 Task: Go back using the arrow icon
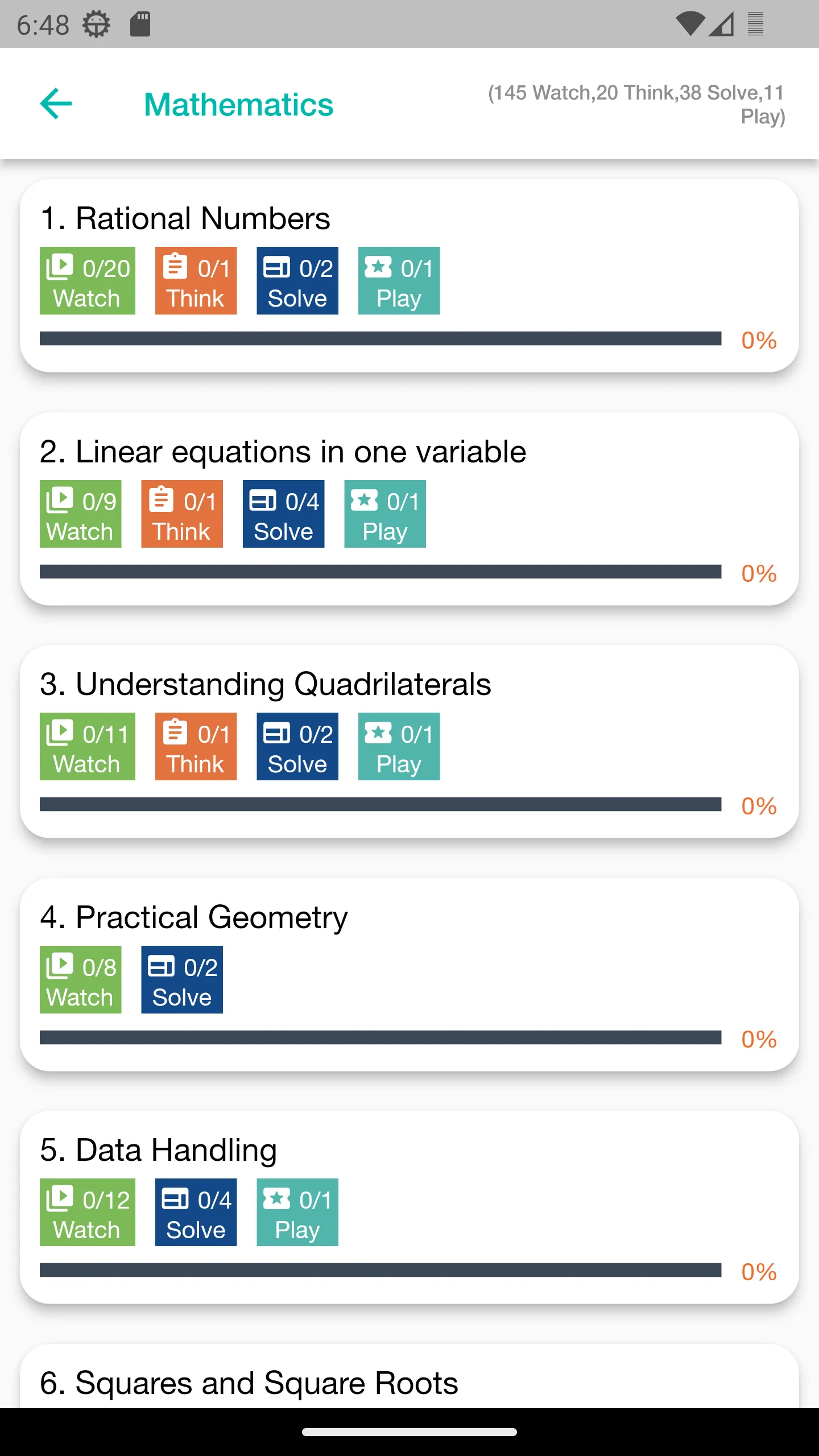pos(56,104)
